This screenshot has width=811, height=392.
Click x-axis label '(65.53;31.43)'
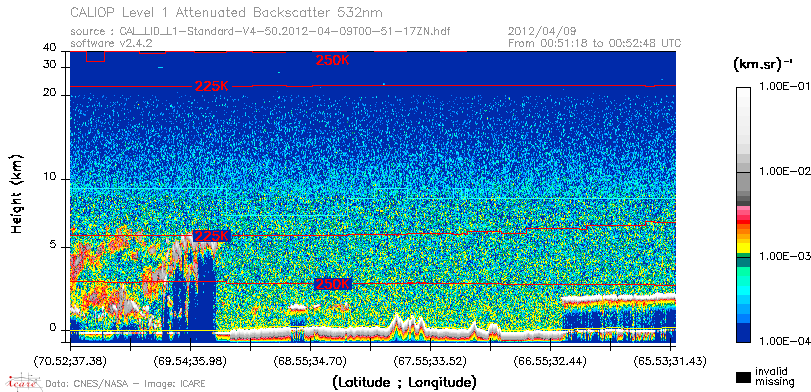[670, 361]
